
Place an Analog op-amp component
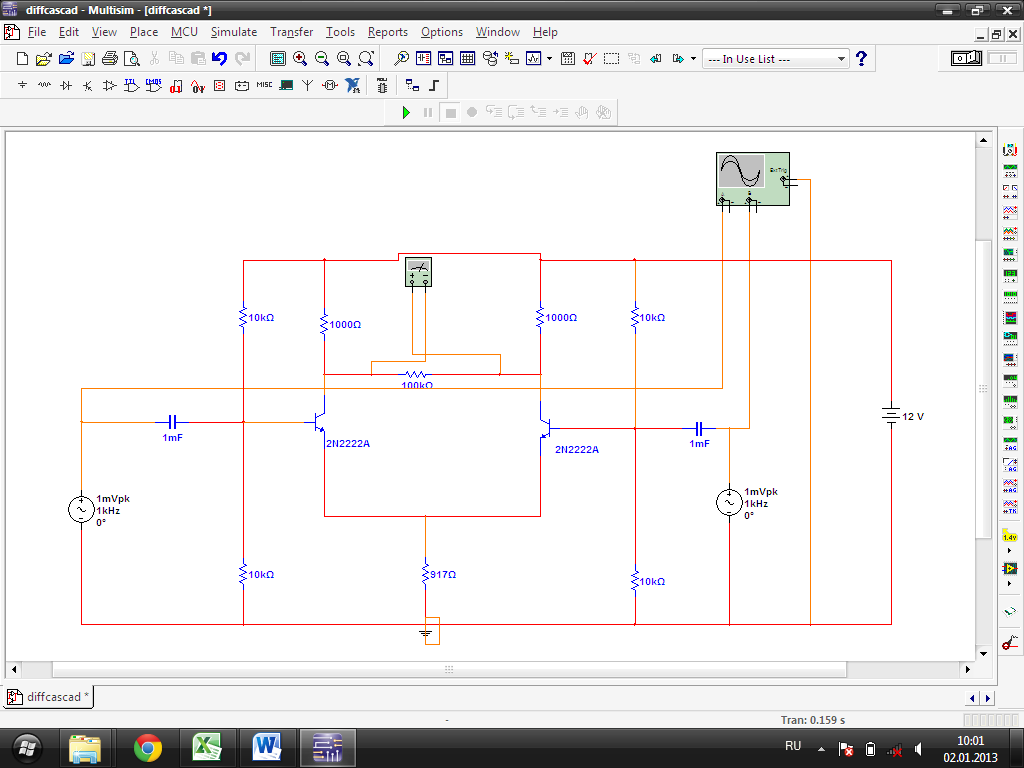(x=110, y=86)
